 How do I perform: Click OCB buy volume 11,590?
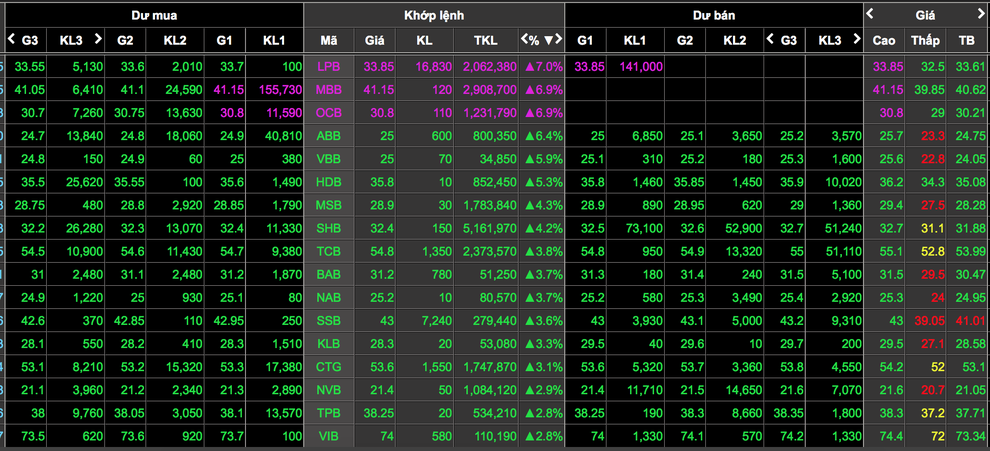click(x=283, y=113)
